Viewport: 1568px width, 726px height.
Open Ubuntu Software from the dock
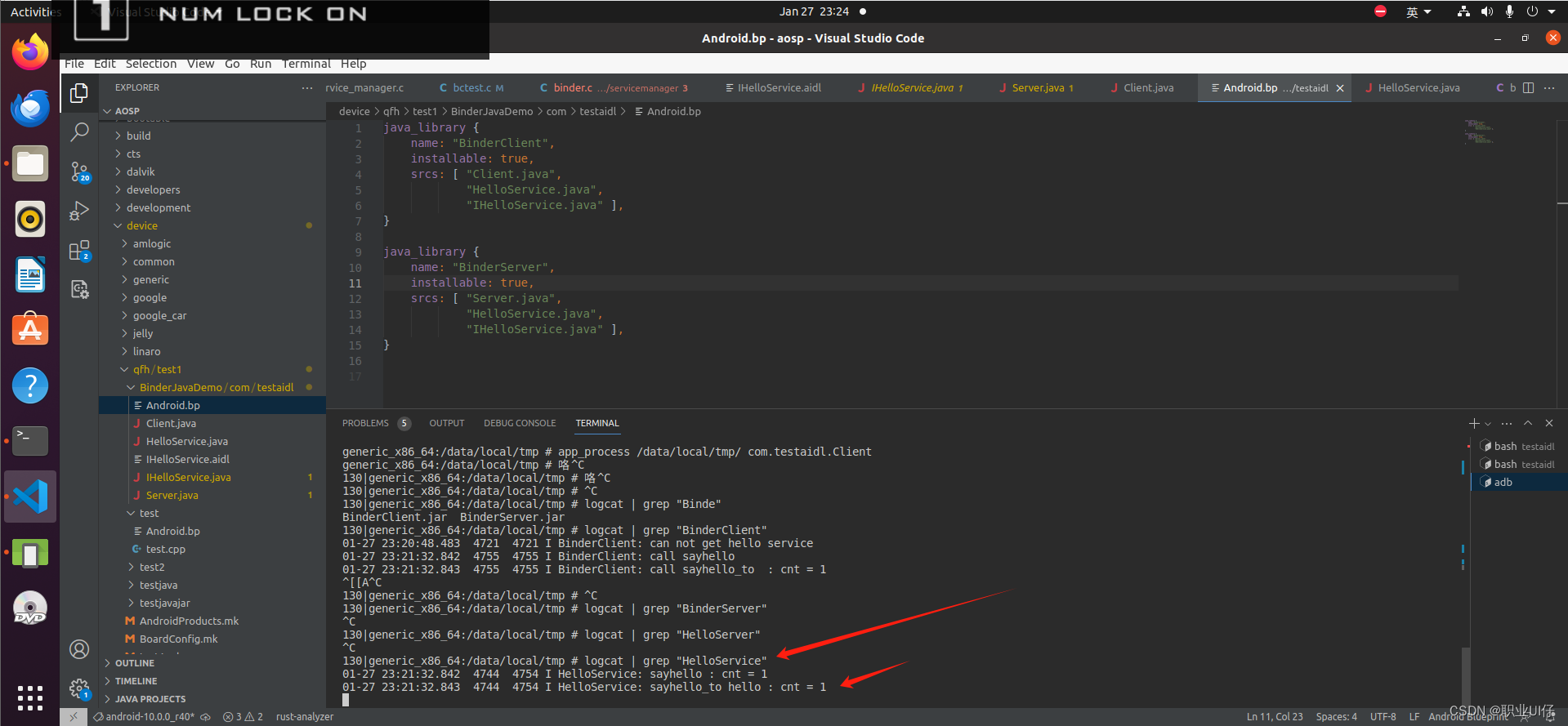[30, 330]
